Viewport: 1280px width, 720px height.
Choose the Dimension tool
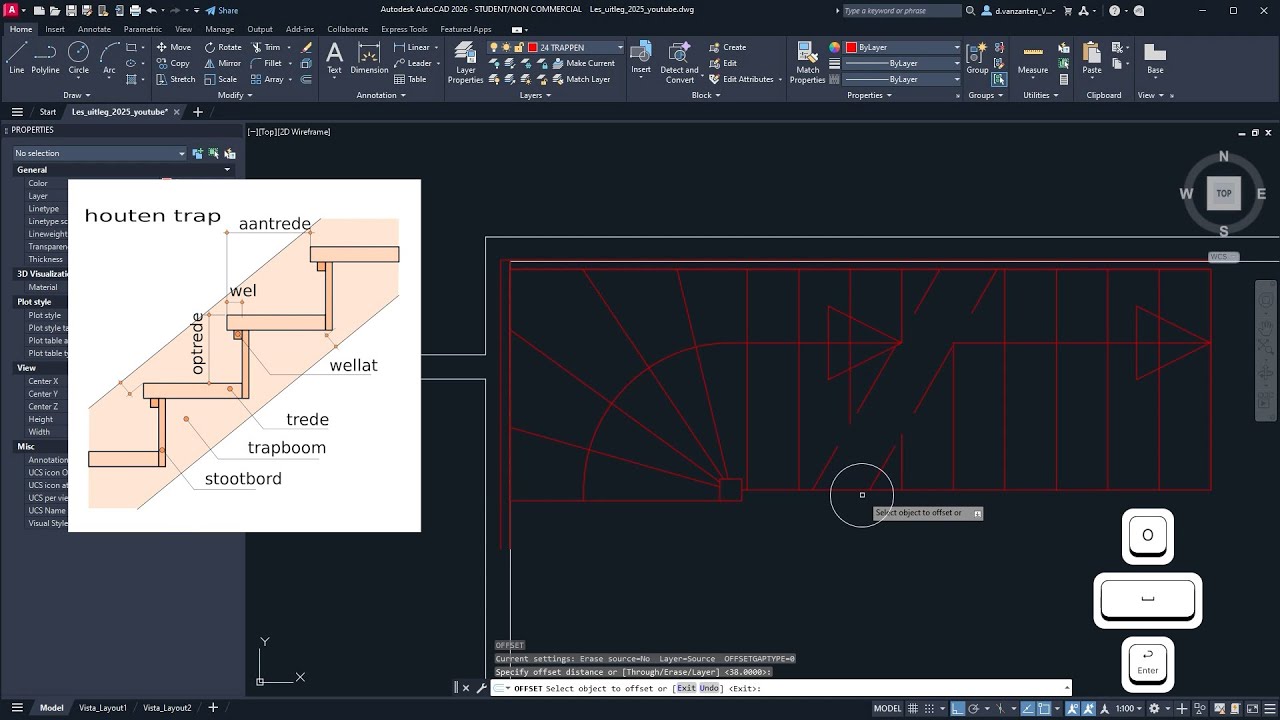point(369,57)
